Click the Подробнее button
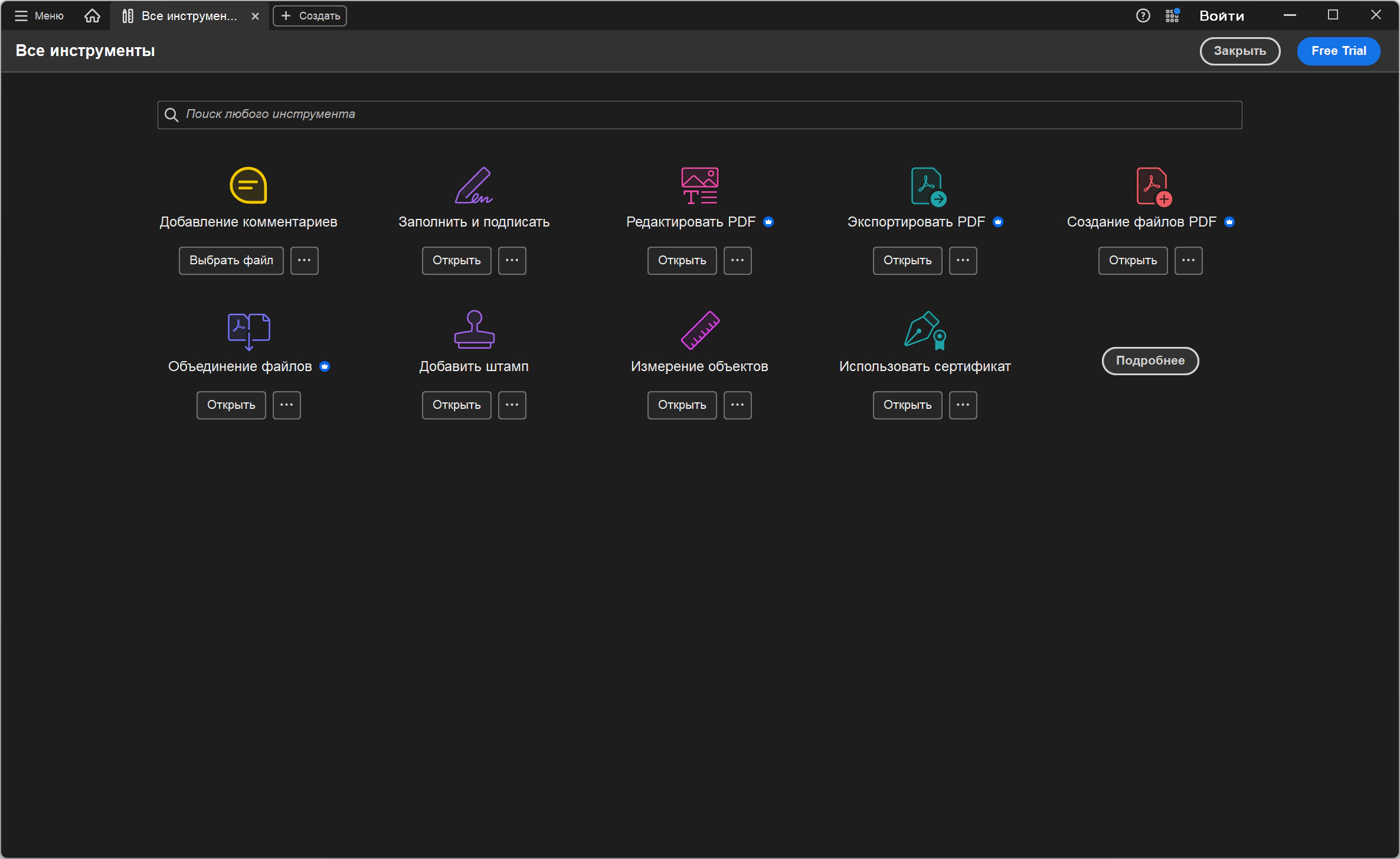 pos(1150,360)
